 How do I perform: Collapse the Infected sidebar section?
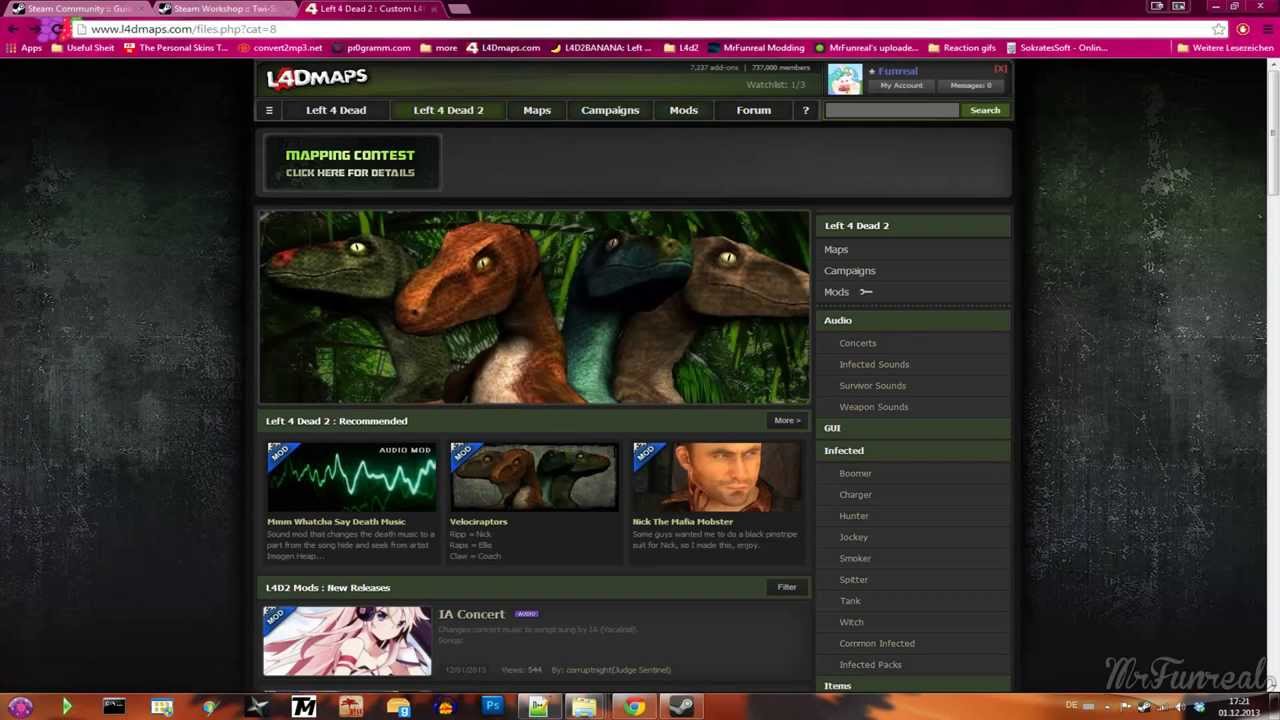pos(913,451)
